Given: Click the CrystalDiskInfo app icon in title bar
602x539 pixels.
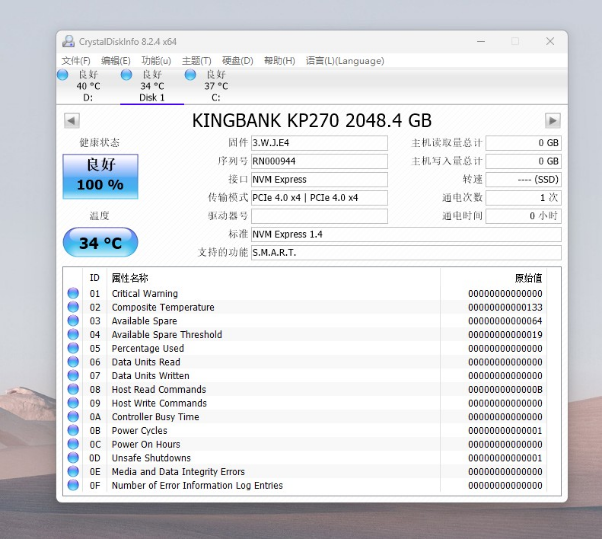Looking at the screenshot, I should (68, 41).
